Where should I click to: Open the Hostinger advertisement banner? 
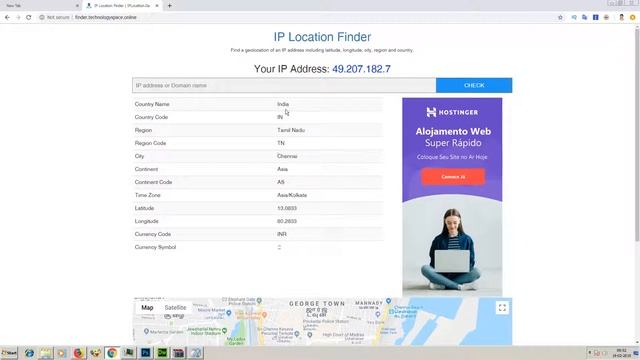pyautogui.click(x=452, y=196)
